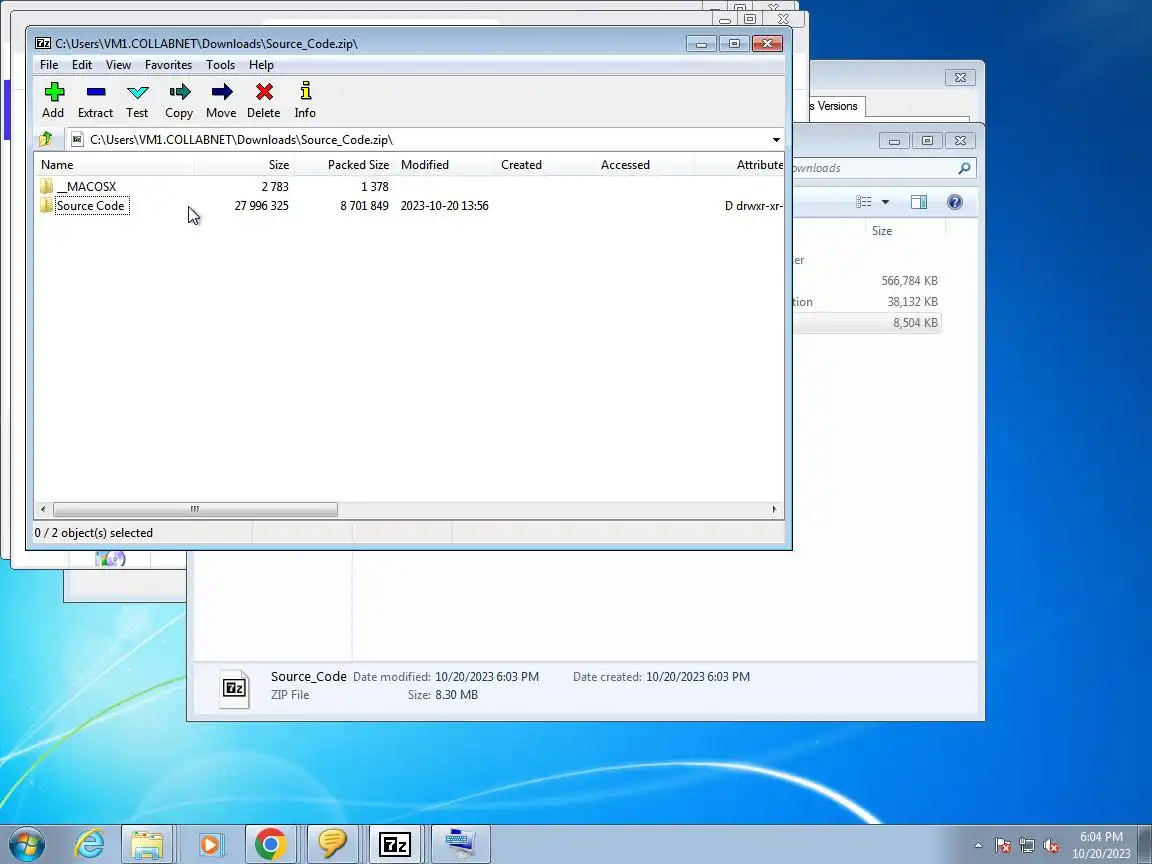The height and width of the screenshot is (864, 1152).
Task: Switch to the Versions tab behind
Action: click(837, 106)
